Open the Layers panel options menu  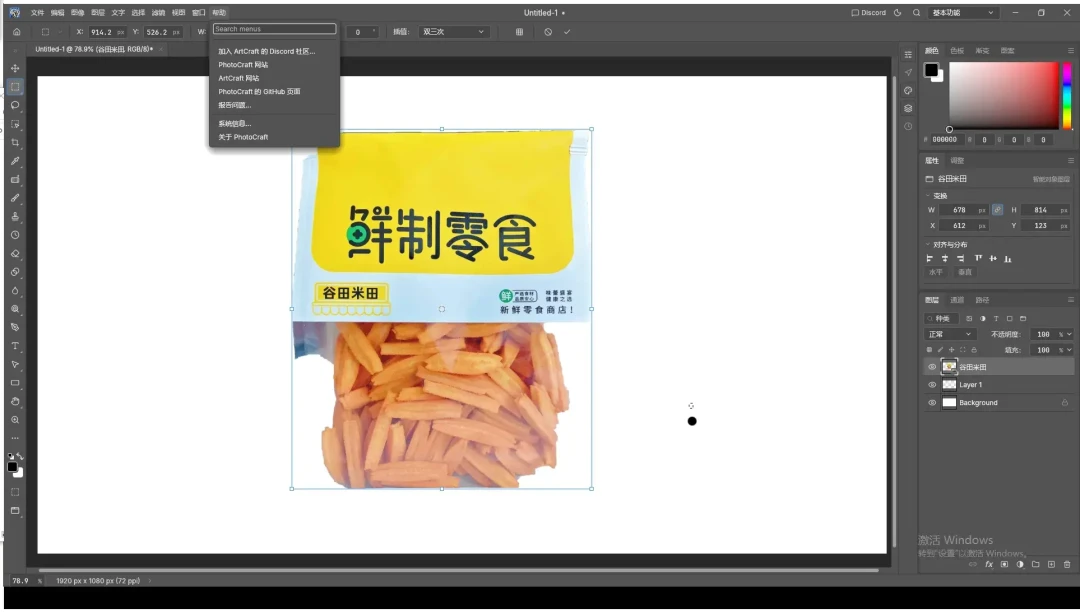(x=1070, y=300)
